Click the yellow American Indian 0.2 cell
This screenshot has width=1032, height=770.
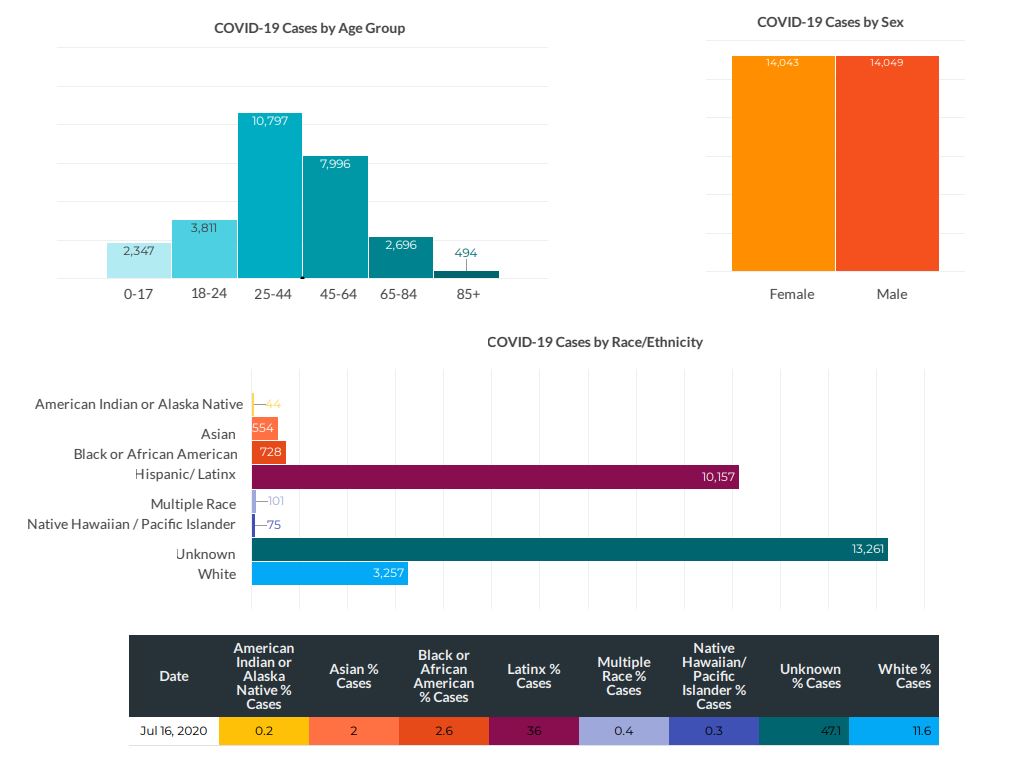pos(264,731)
